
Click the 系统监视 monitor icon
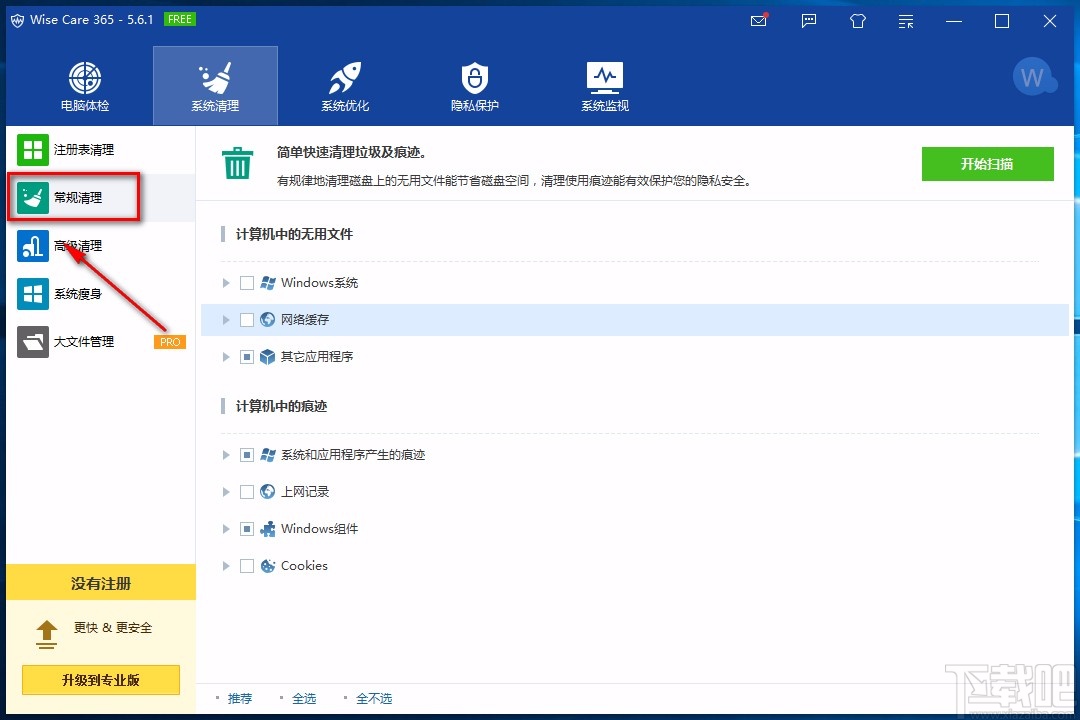(x=605, y=78)
